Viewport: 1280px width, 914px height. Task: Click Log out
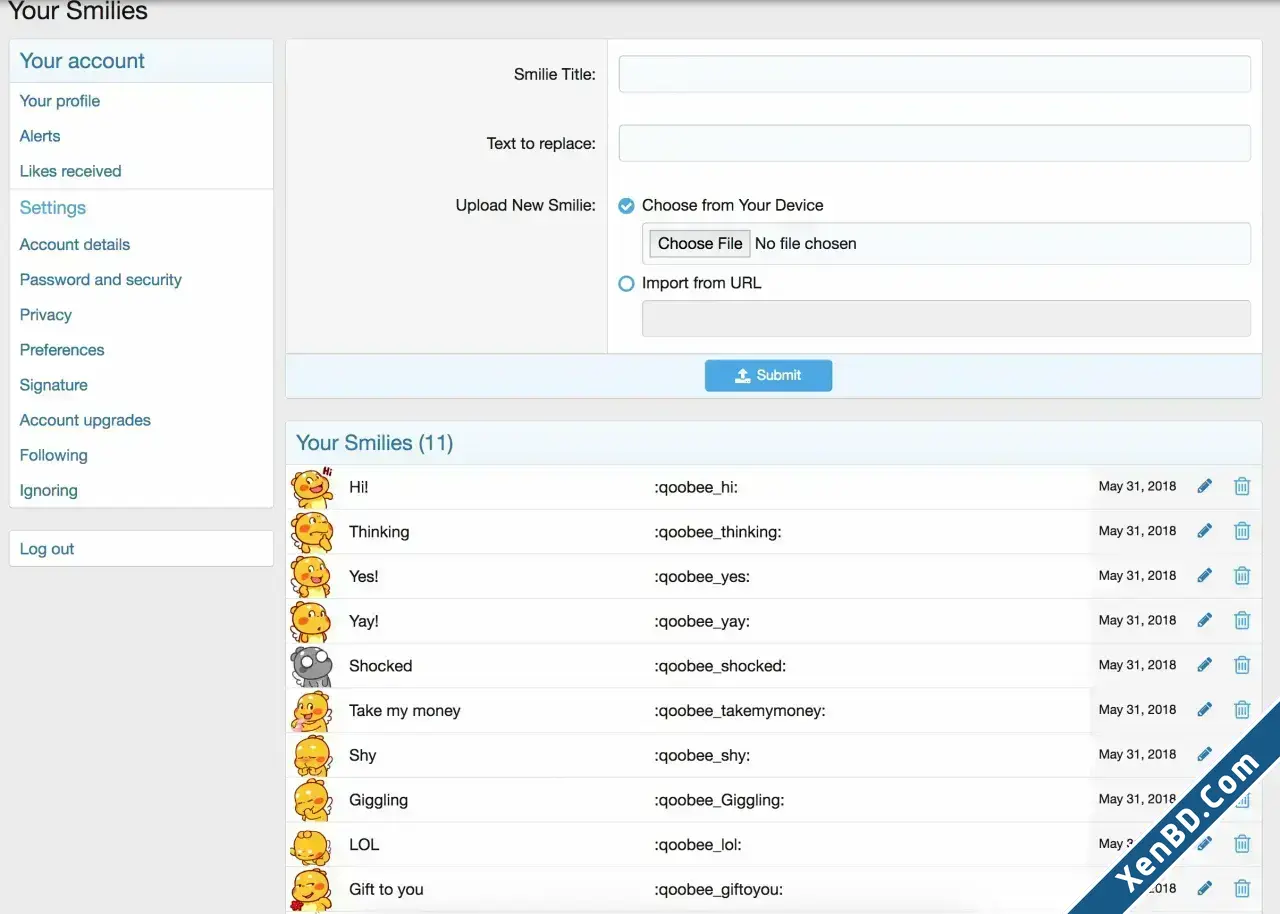[x=47, y=549]
